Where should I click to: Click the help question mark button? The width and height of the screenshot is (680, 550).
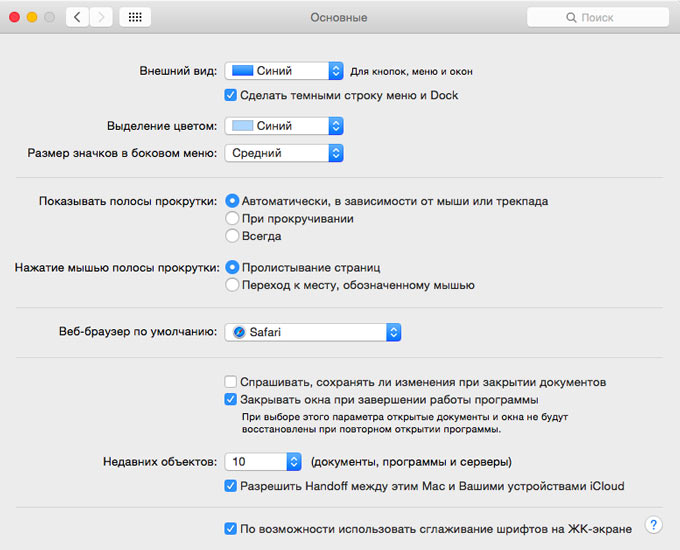653,525
